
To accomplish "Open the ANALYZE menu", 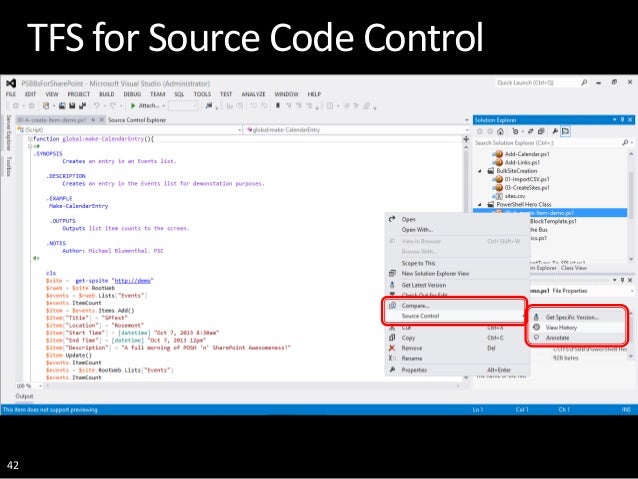I will tap(253, 94).
